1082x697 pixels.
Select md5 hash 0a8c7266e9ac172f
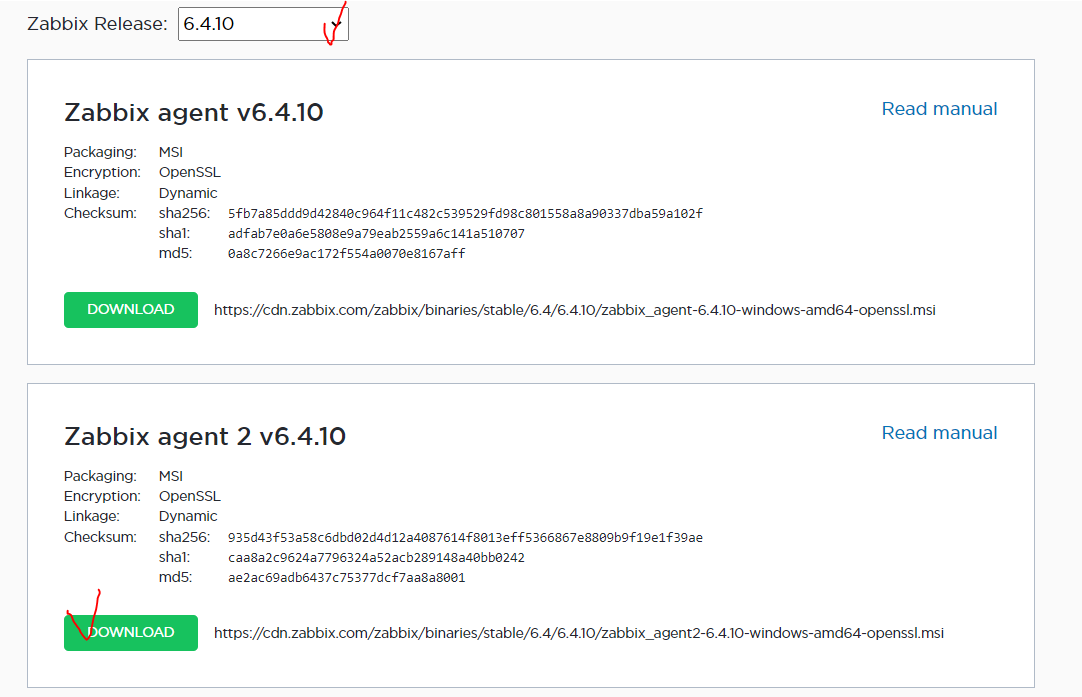(346, 254)
